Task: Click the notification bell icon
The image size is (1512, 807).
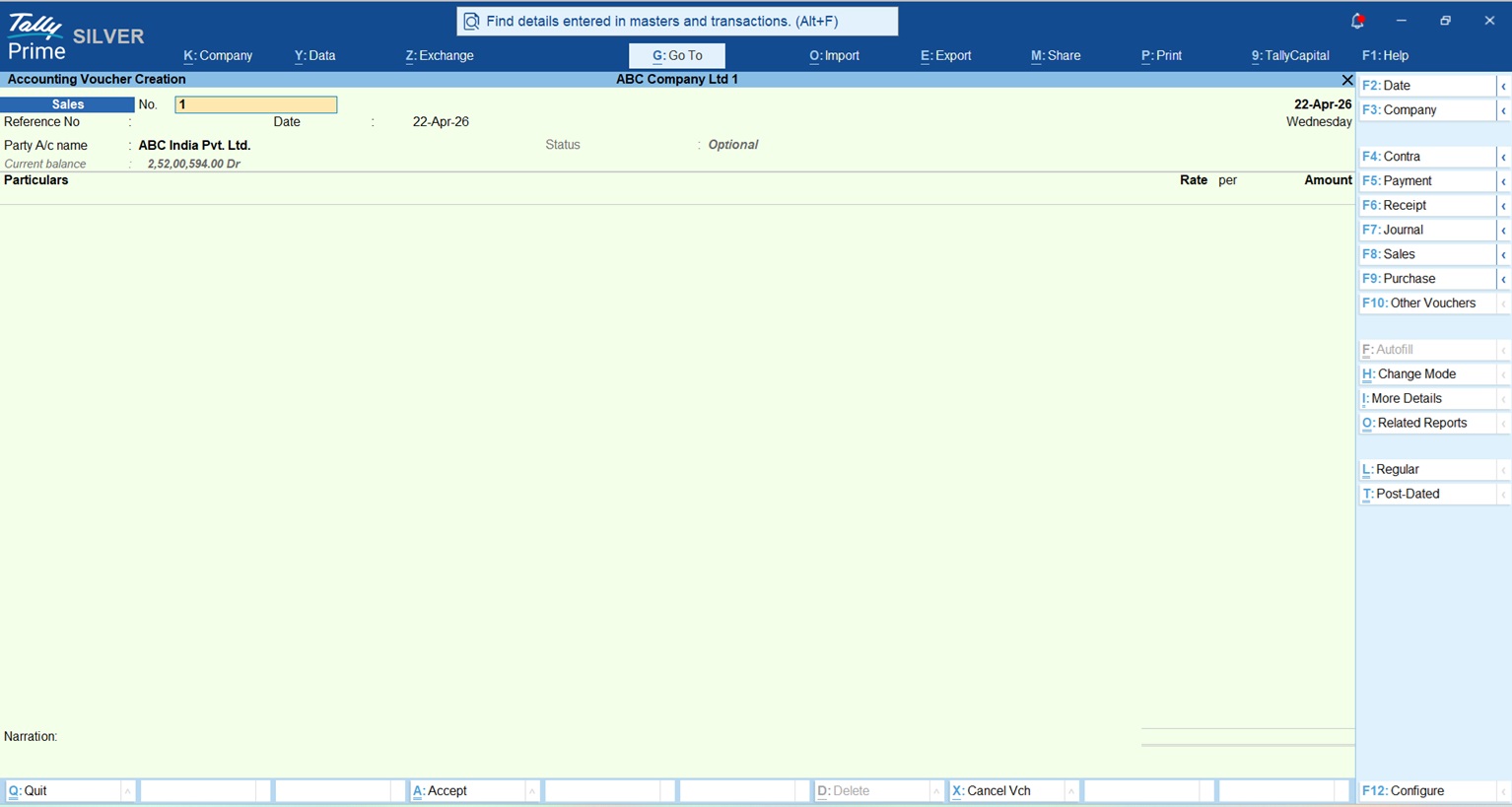Action: 1357,21
